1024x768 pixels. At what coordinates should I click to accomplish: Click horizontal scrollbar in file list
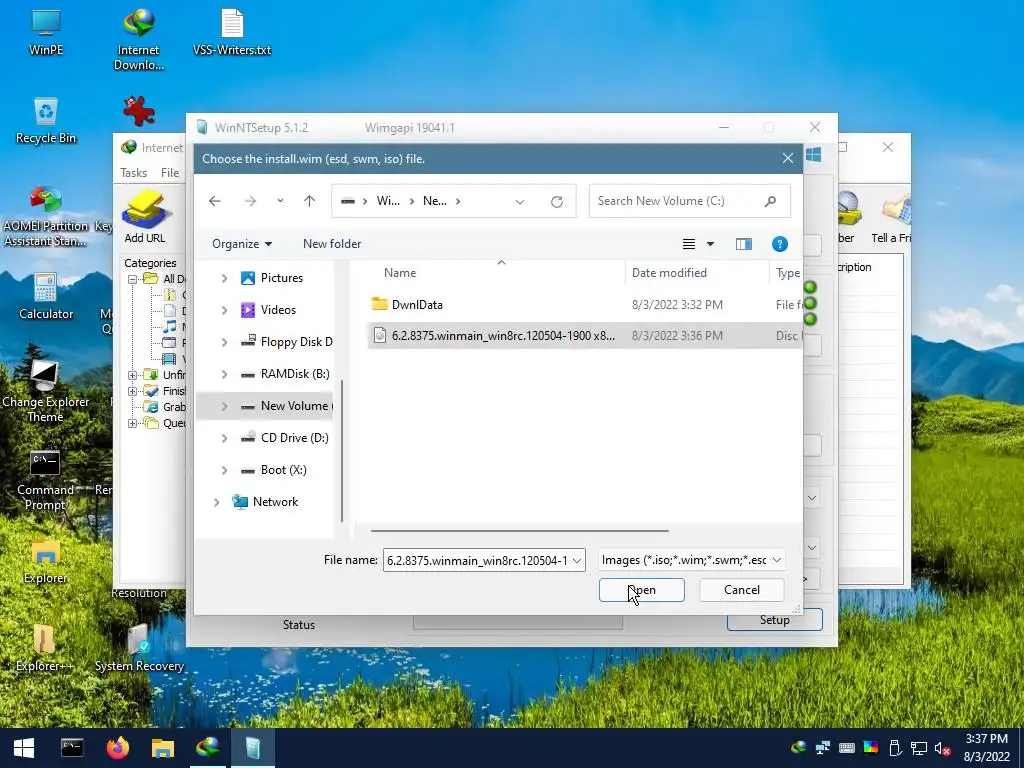[x=519, y=531]
